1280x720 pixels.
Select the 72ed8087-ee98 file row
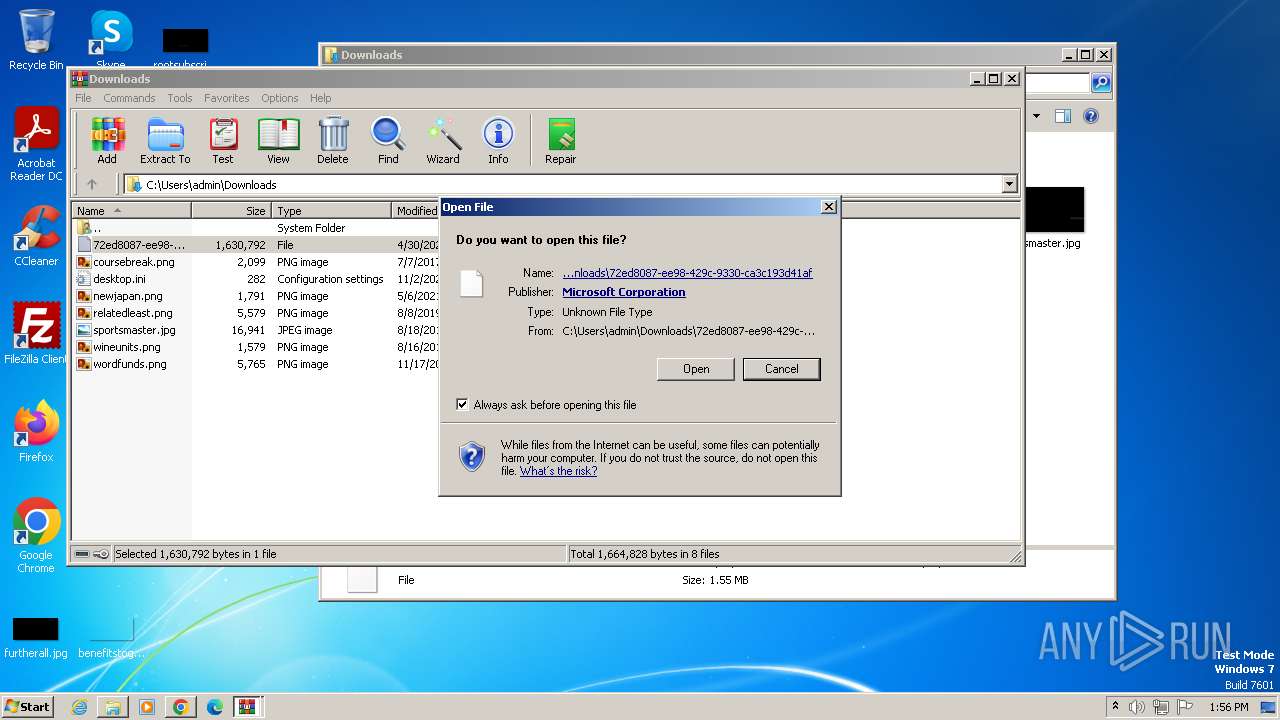[x=256, y=245]
